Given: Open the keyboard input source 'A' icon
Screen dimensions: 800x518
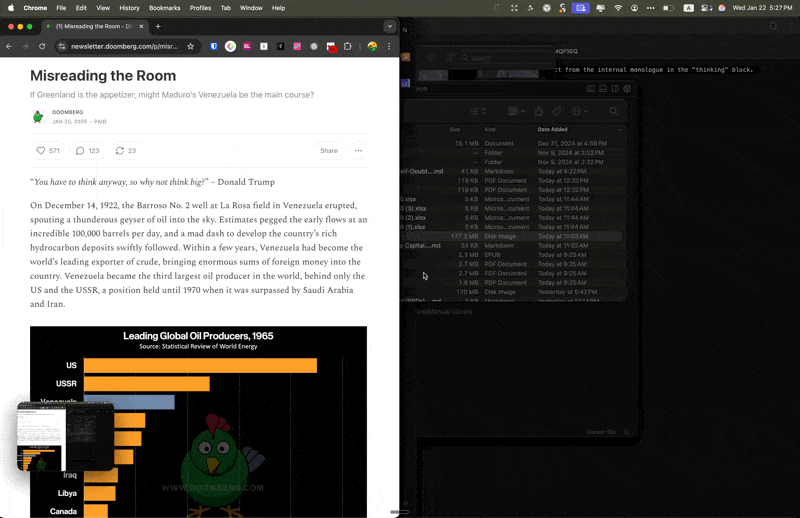Looking at the screenshot, I should (688, 8).
